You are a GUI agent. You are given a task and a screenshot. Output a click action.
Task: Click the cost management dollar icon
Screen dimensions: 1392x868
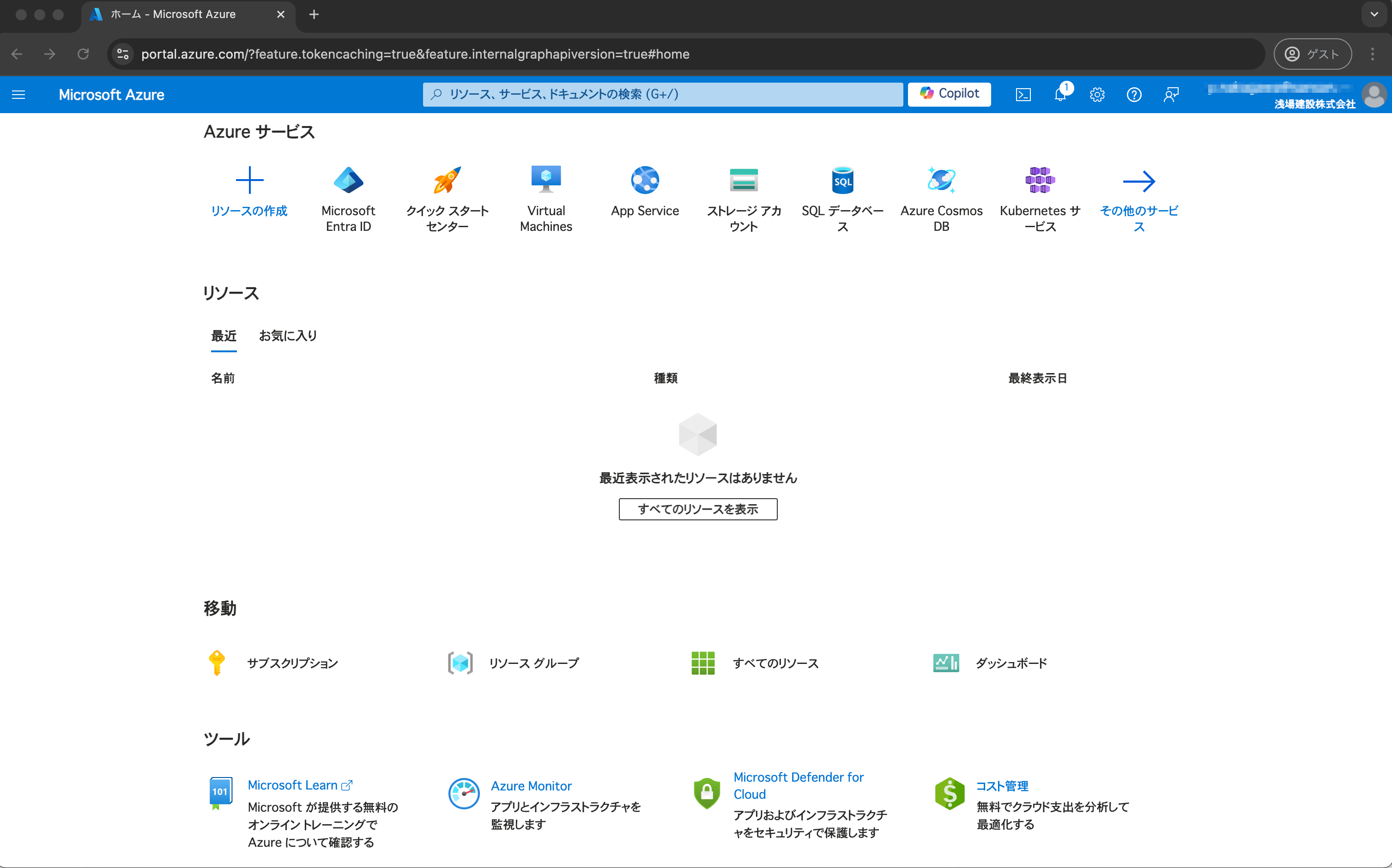(x=949, y=793)
